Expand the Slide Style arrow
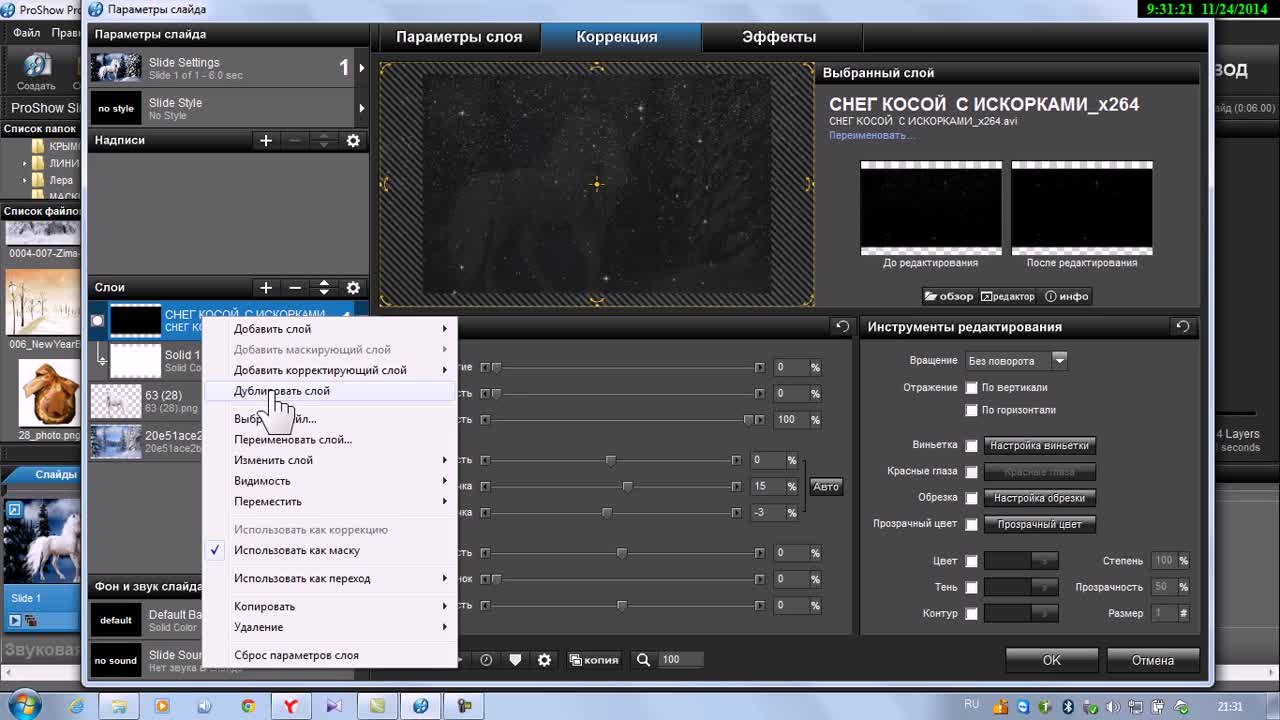1280x720 pixels. tap(361, 108)
